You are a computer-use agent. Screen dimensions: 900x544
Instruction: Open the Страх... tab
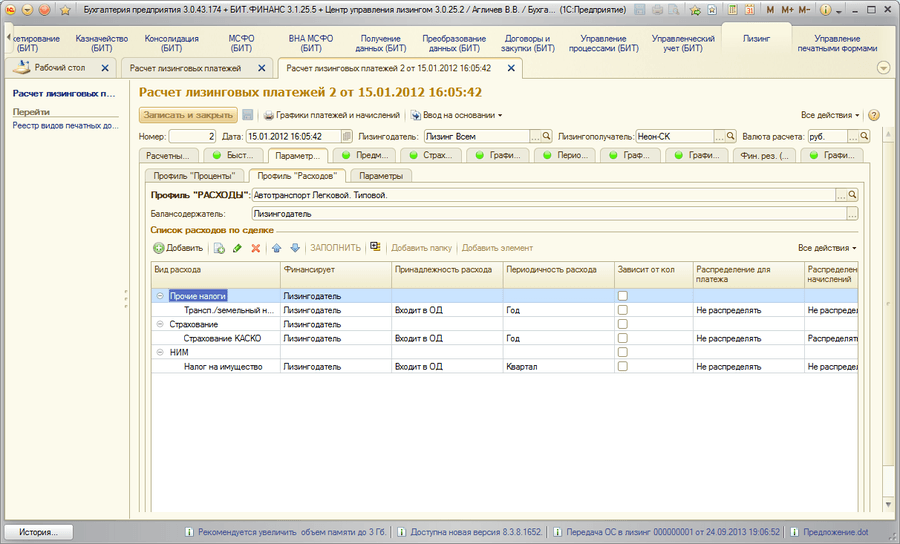pos(432,156)
